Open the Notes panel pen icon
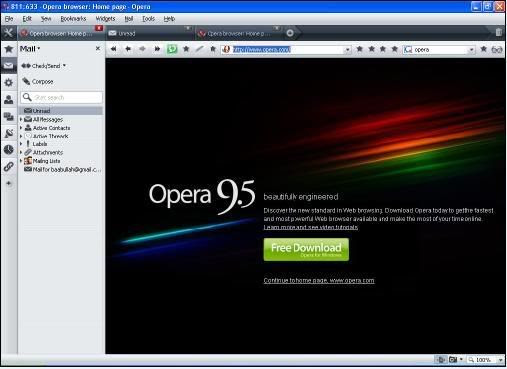The height and width of the screenshot is (369, 507). [x=9, y=133]
